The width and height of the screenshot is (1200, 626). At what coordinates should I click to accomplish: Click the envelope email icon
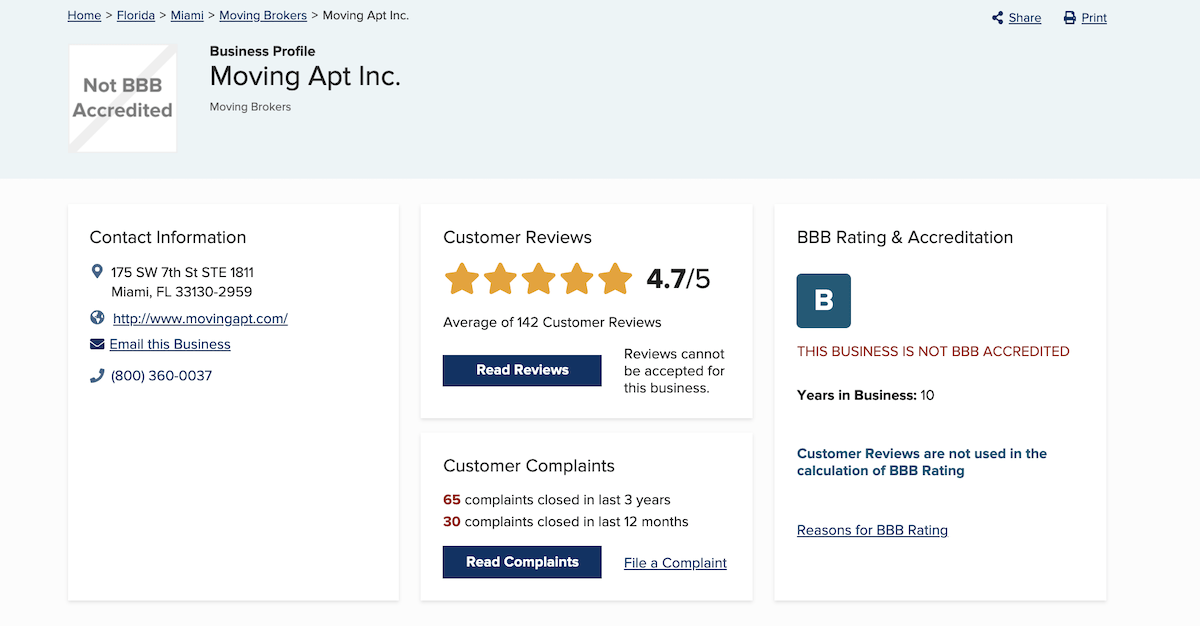tap(97, 344)
